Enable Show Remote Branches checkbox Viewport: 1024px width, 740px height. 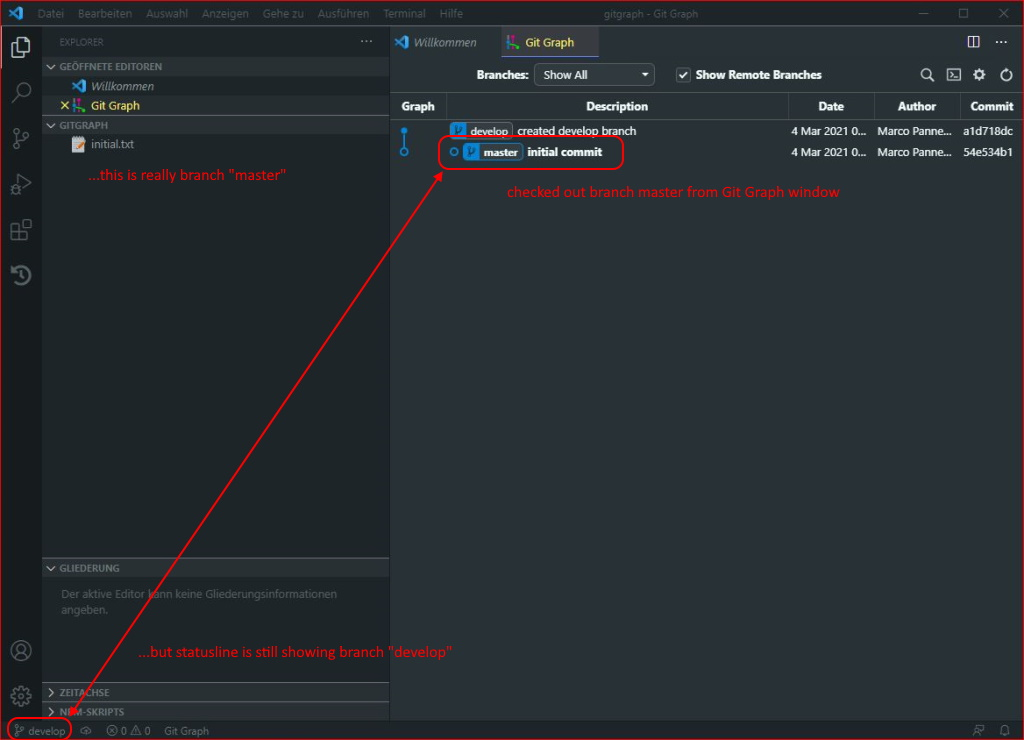pyautogui.click(x=683, y=74)
